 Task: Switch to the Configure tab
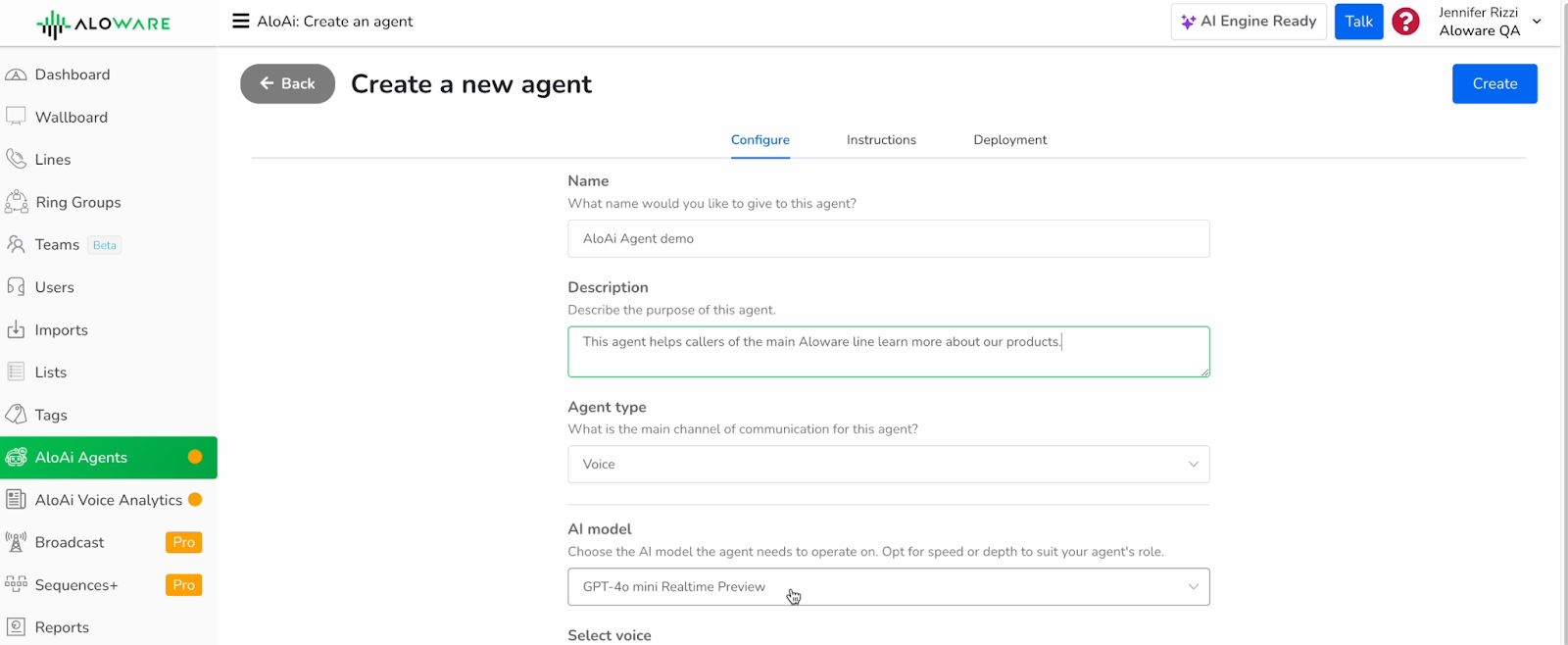pyautogui.click(x=760, y=140)
